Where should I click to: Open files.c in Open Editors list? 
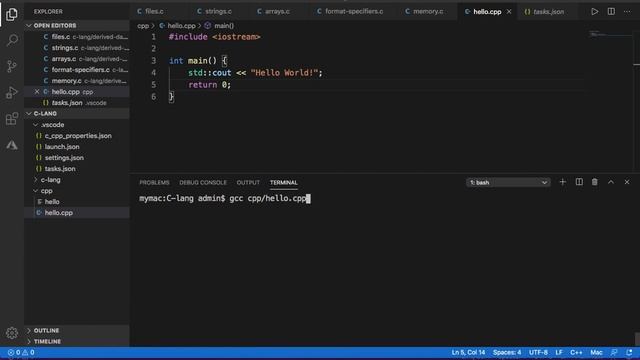click(77, 37)
